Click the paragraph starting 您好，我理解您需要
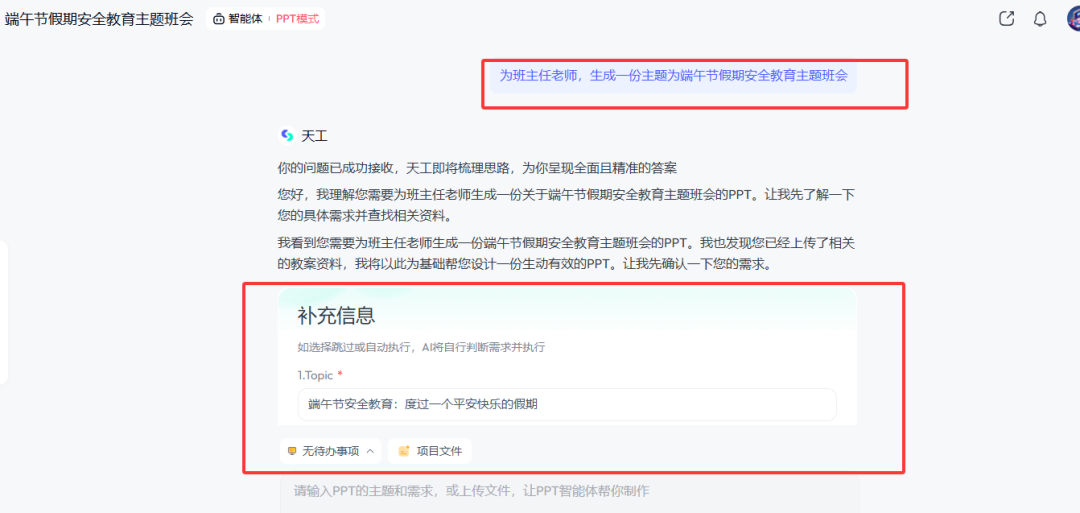1080x513 pixels. pos(566,205)
